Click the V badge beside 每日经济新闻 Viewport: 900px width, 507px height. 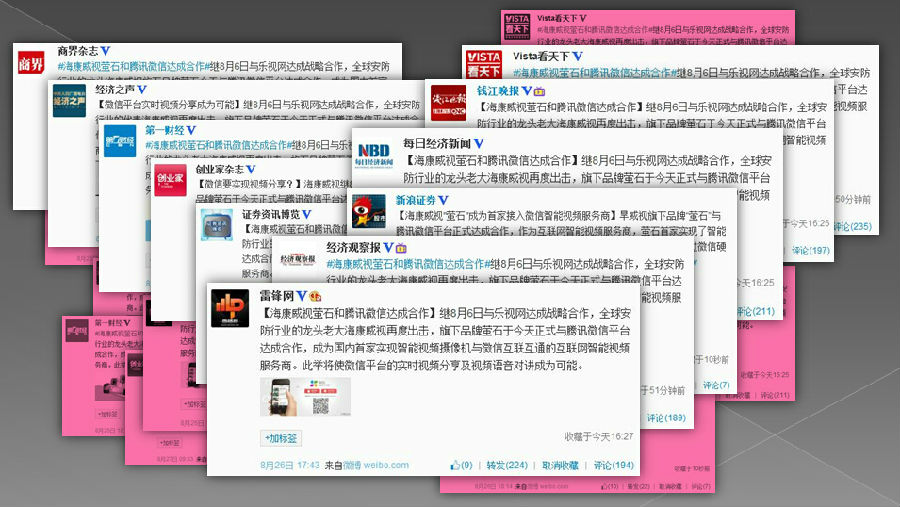click(x=478, y=143)
